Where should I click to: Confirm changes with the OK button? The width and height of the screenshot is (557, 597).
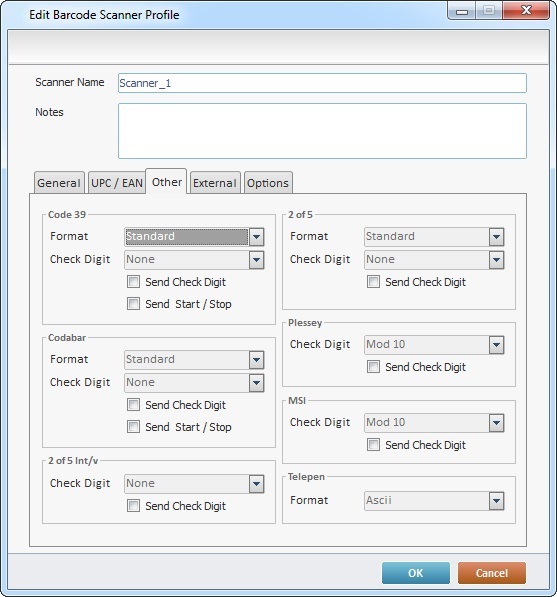[416, 573]
